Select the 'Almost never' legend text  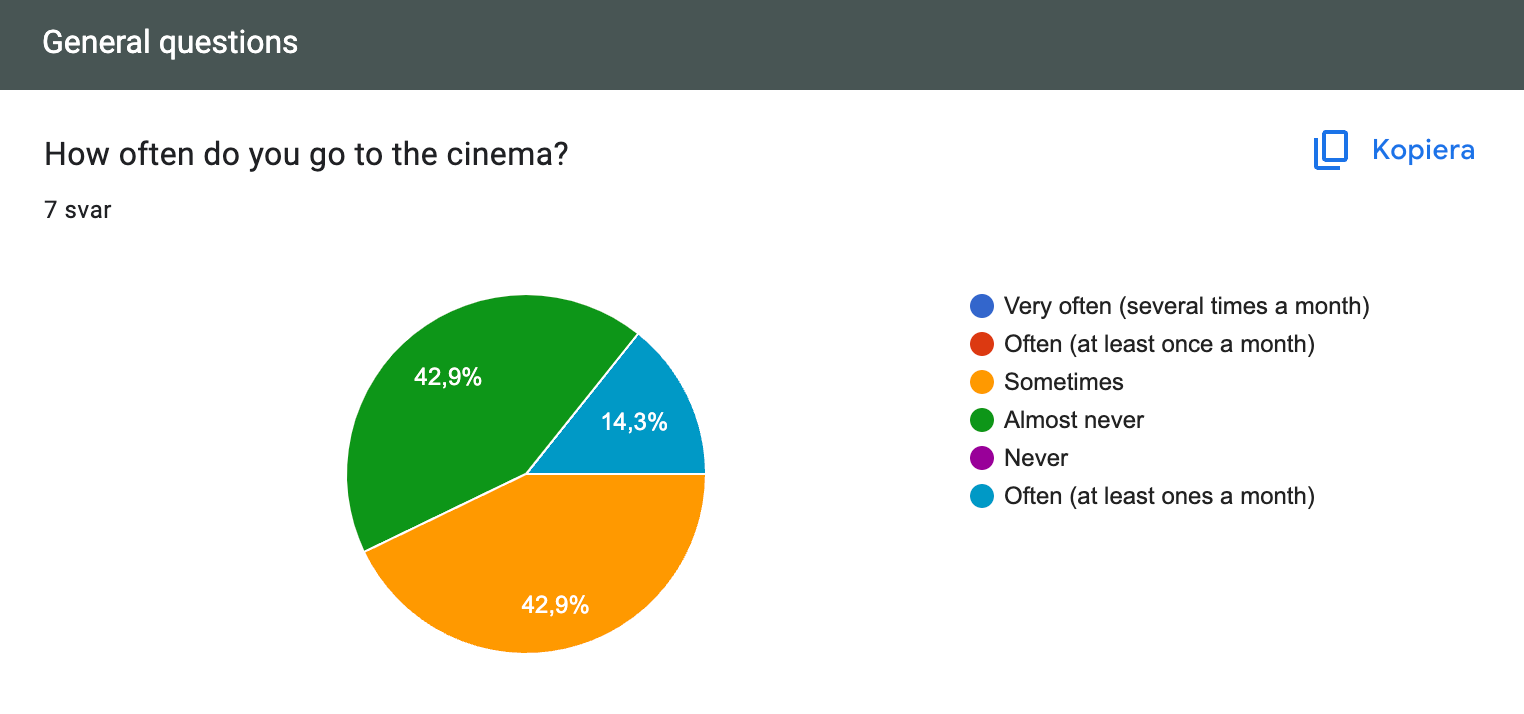(1074, 420)
